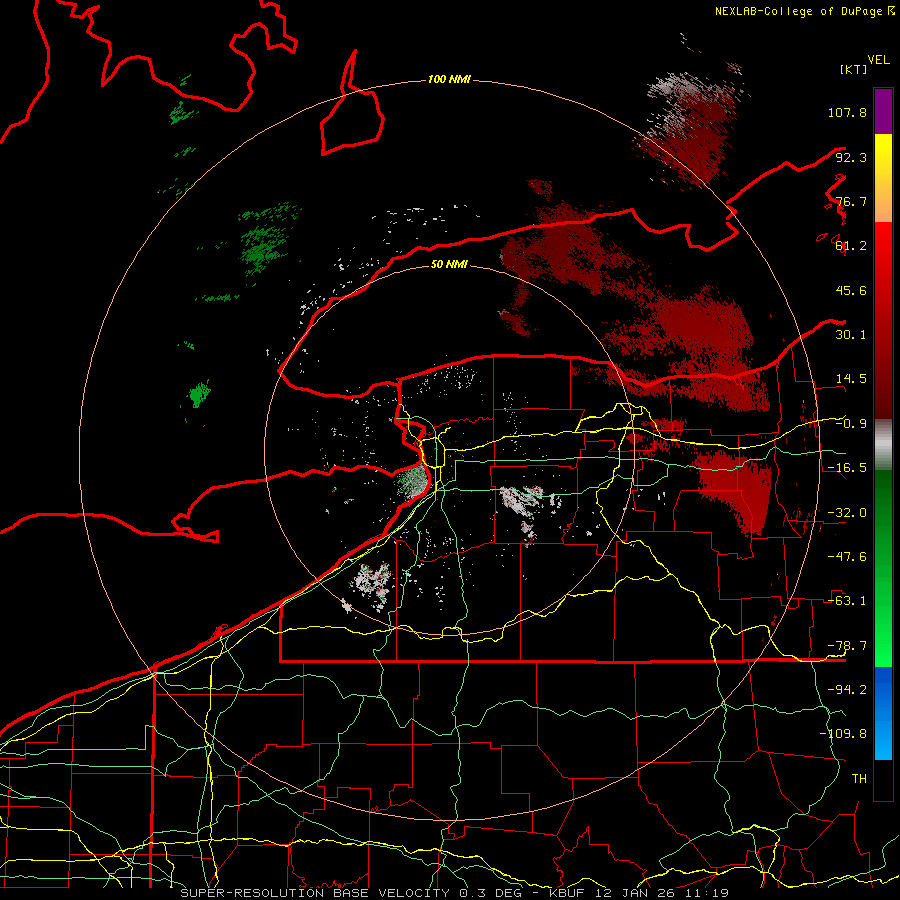Viewport: 900px width, 900px height.
Task: Click the 100 NMI range ring label
Action: pos(449,79)
